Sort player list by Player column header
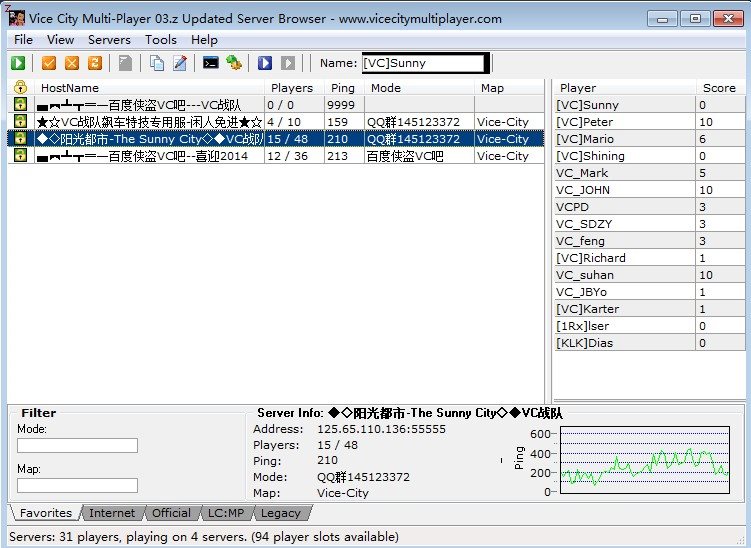The image size is (751, 548). (x=625, y=88)
